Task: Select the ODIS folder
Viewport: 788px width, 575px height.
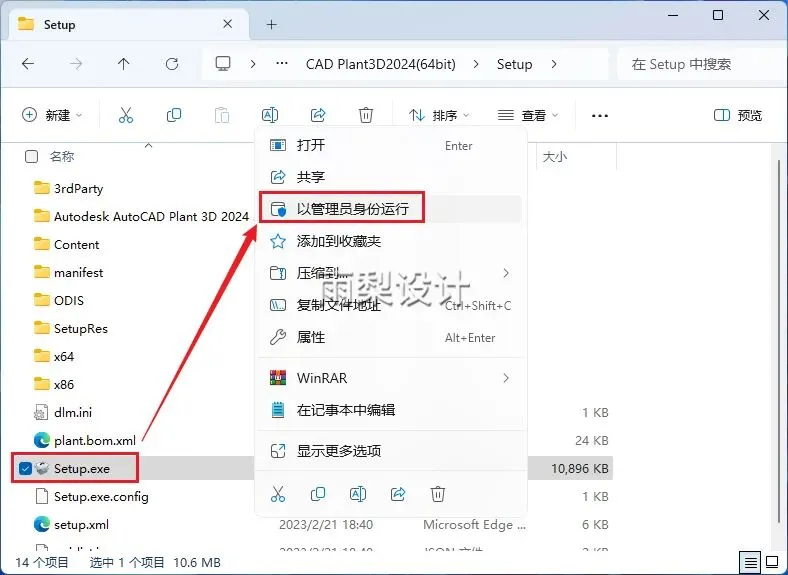Action: pos(59,301)
